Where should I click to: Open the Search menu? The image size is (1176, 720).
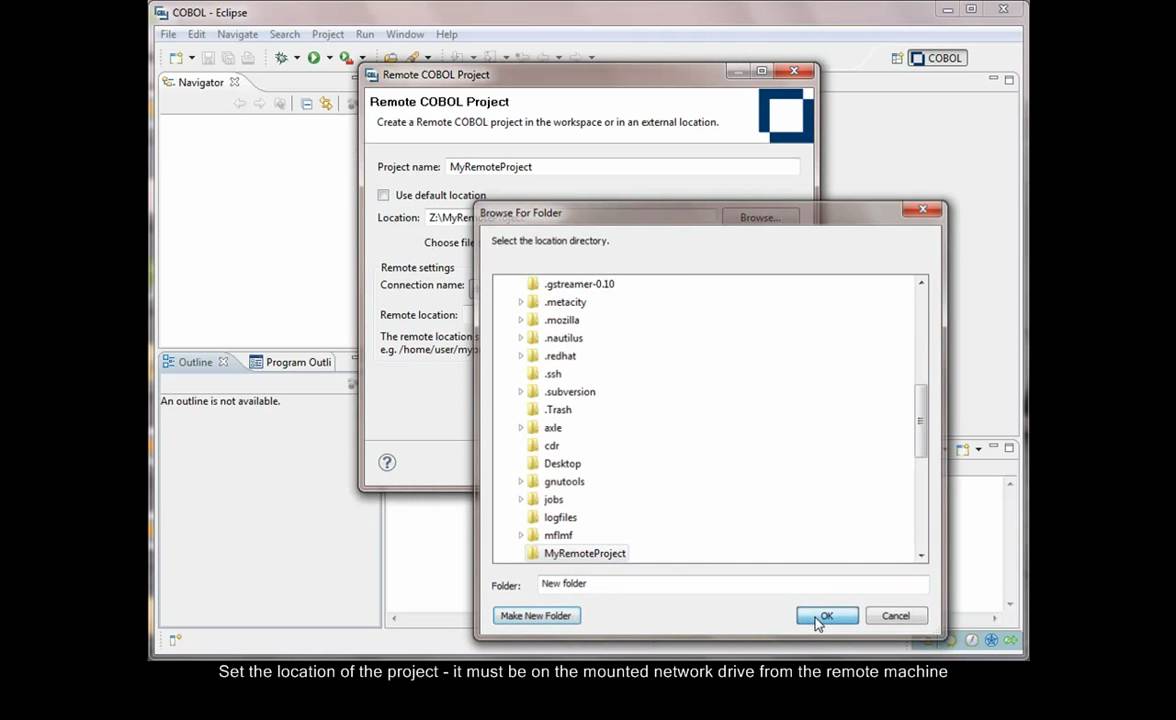tap(284, 34)
